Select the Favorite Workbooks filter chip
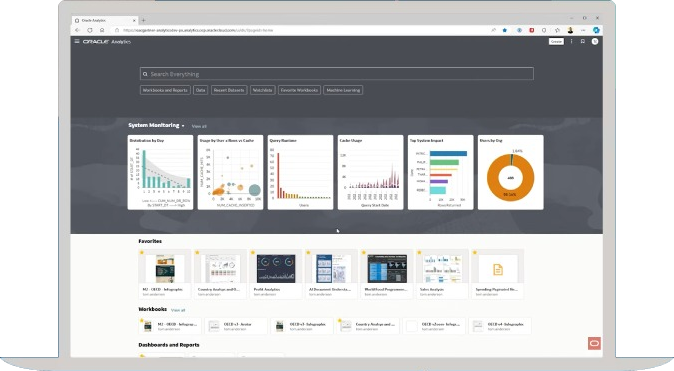This screenshot has width=674, height=371. click(x=299, y=90)
